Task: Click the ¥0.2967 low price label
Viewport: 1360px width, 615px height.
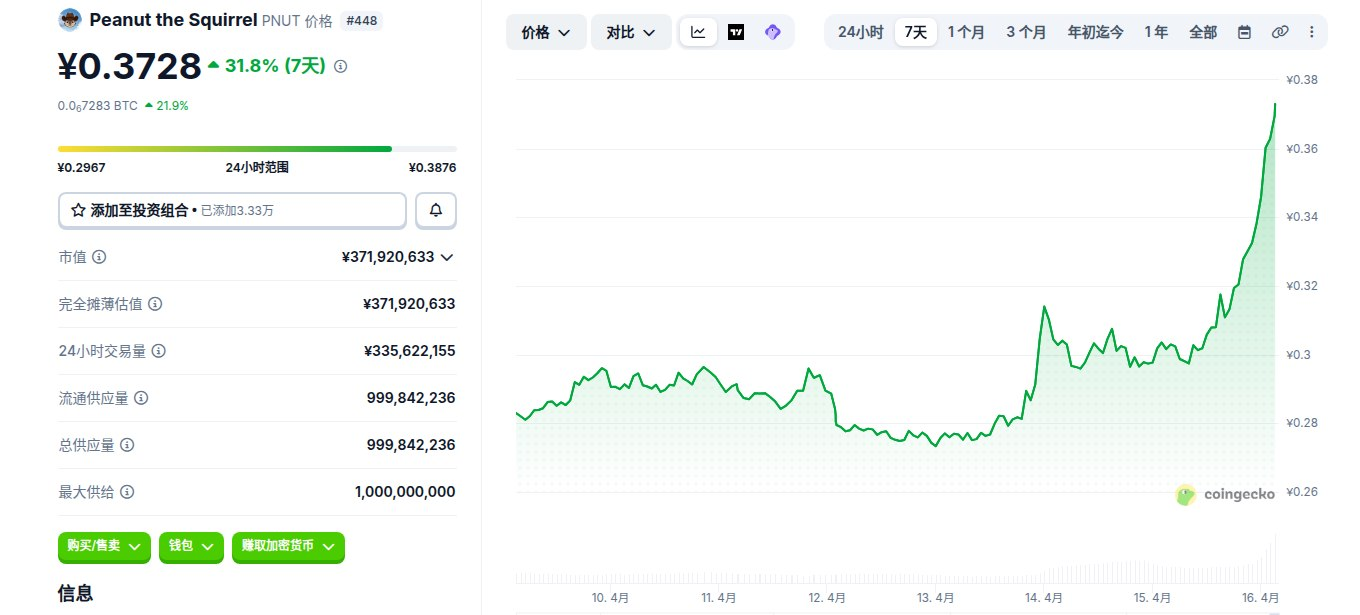Action: pos(82,168)
